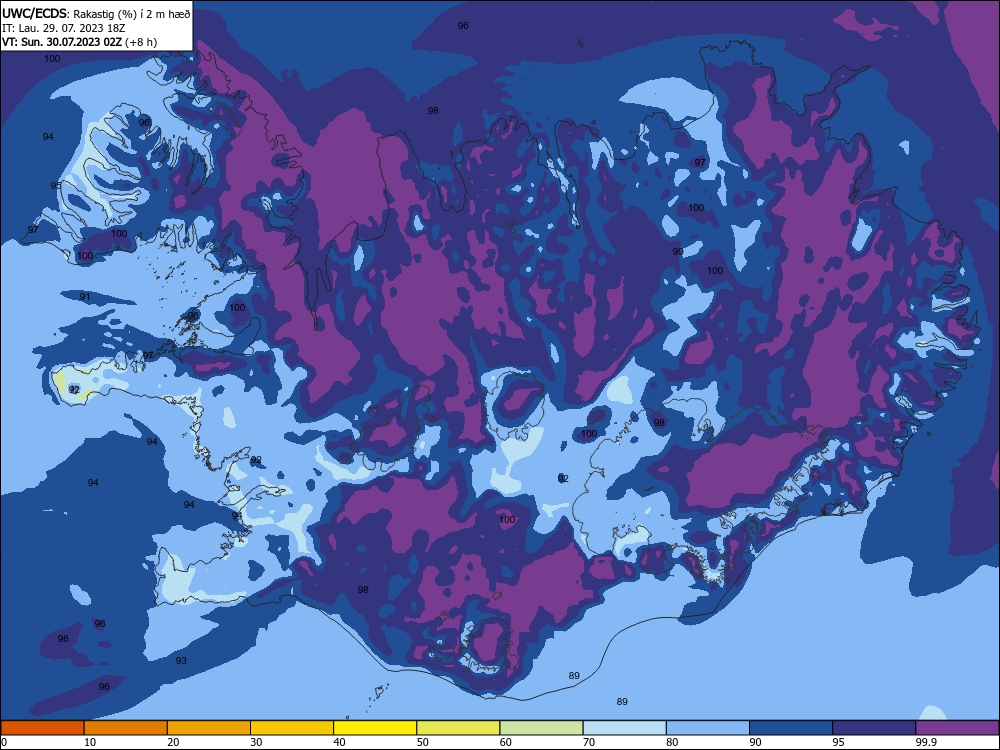
Task: Click the legend tick label '20'
Action: coord(173,742)
